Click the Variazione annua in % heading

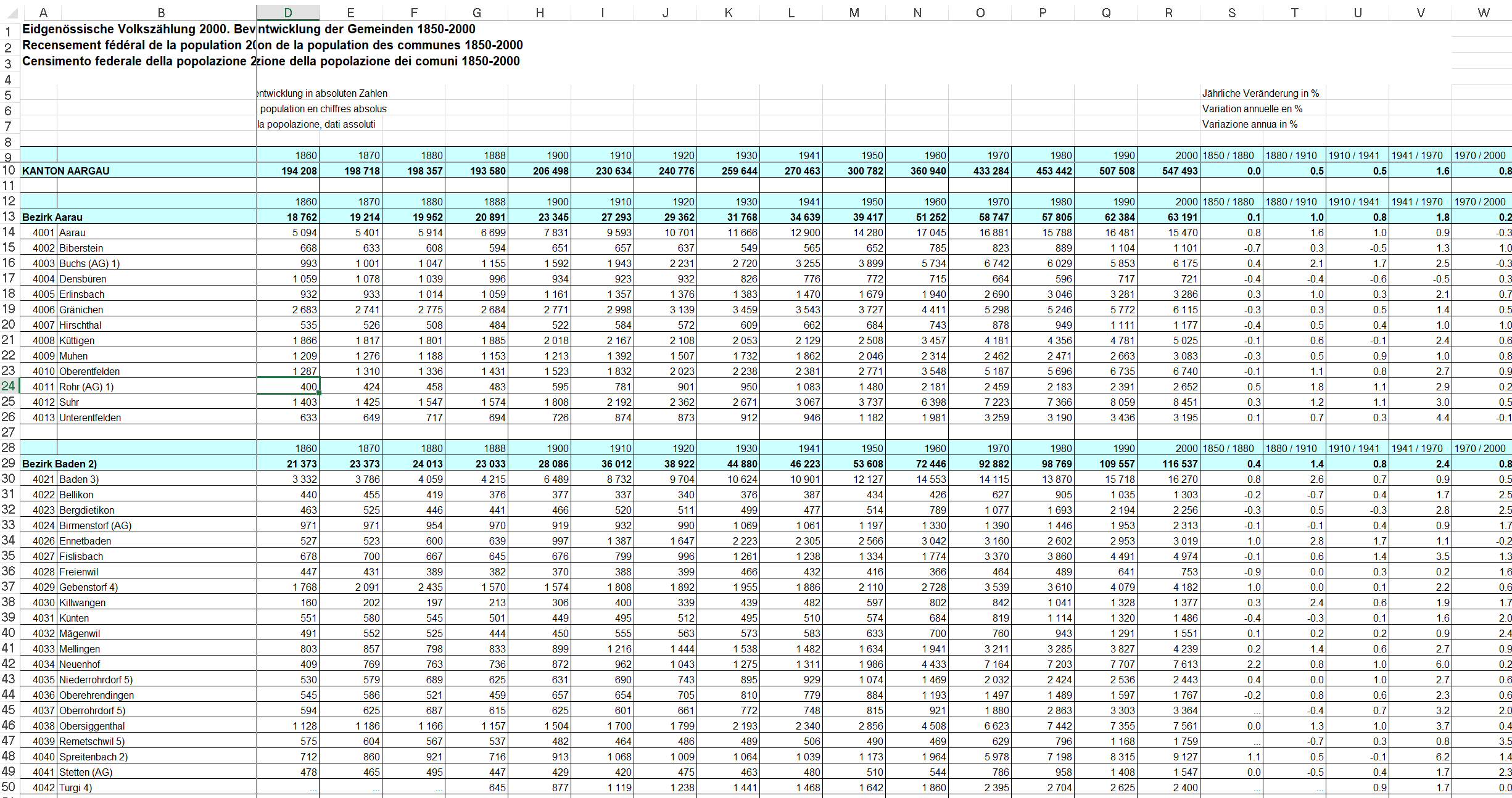pyautogui.click(x=1250, y=124)
